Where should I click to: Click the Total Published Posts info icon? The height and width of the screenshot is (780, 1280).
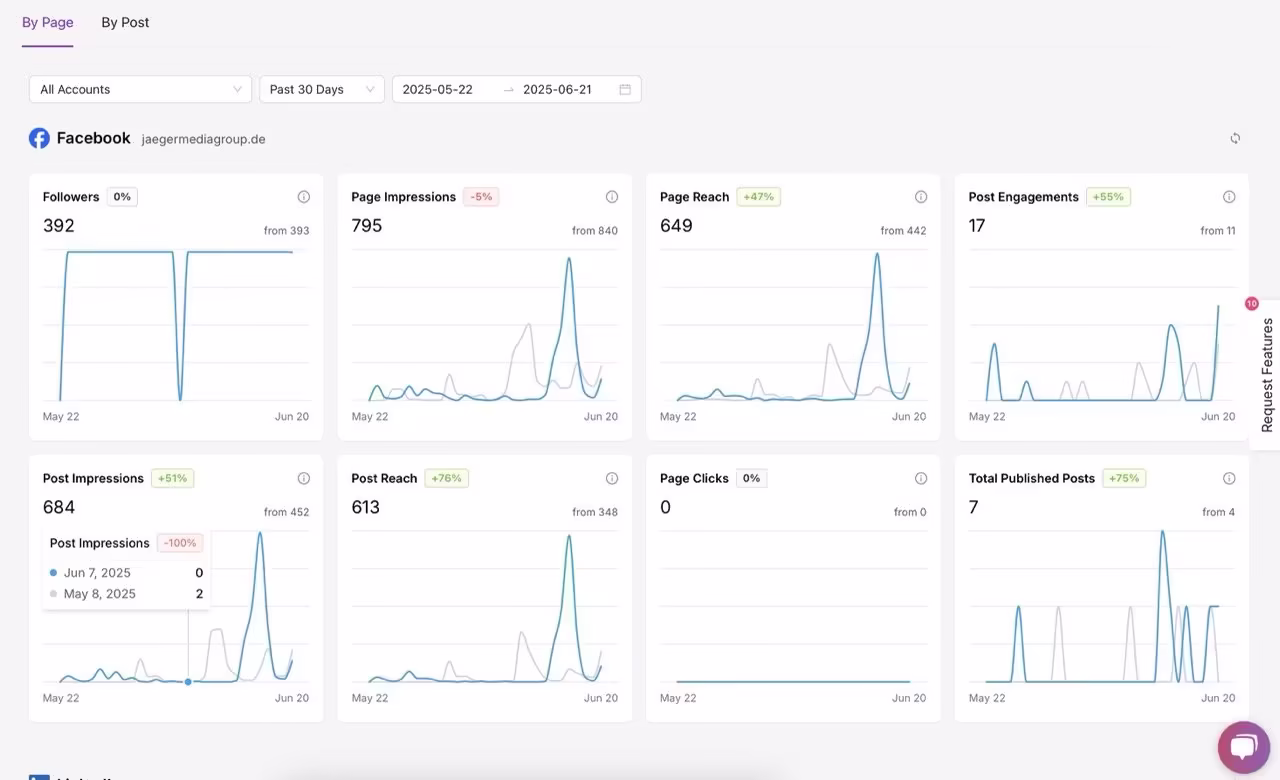click(1229, 479)
